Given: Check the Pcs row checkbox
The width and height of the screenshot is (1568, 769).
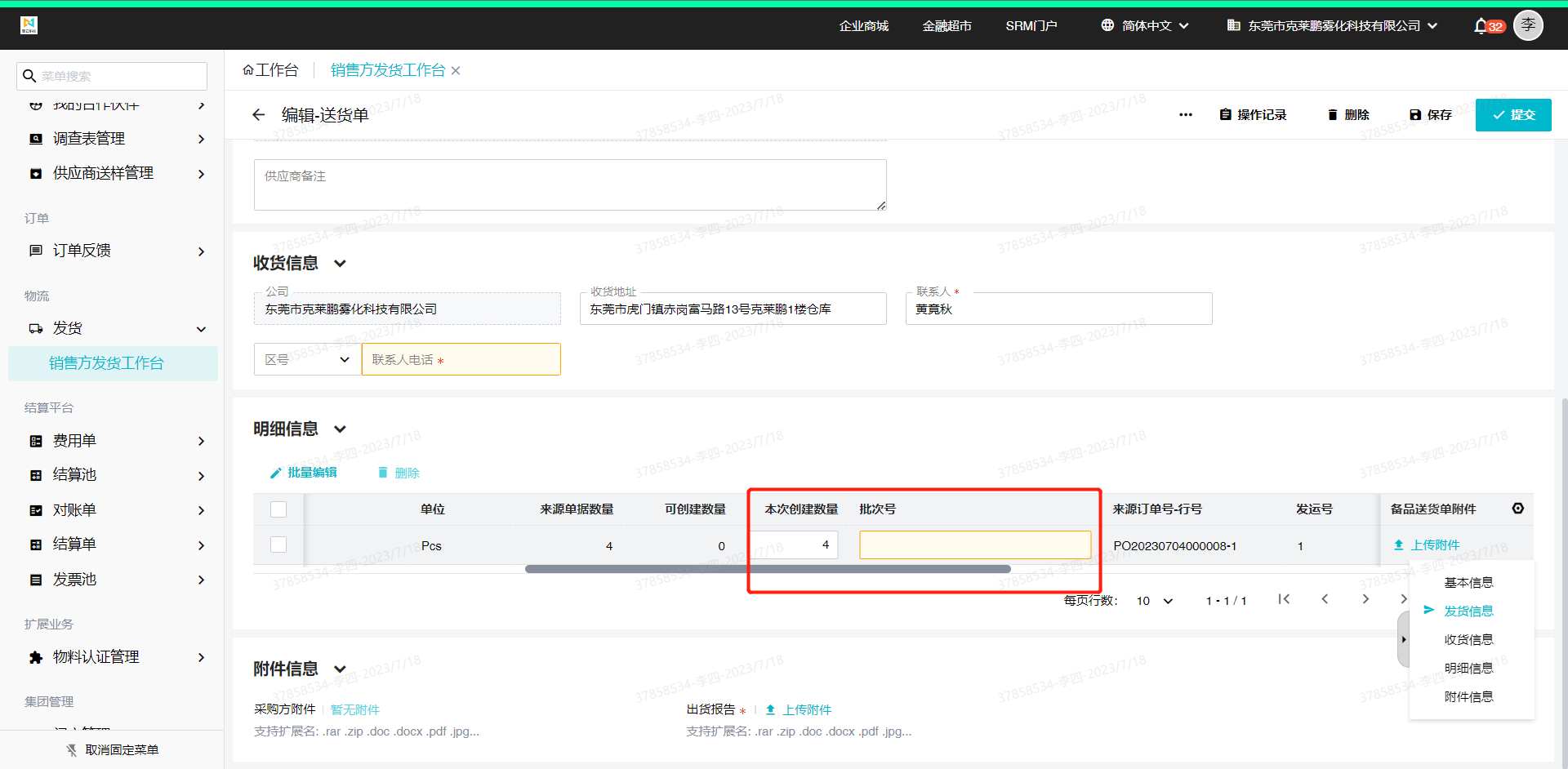Looking at the screenshot, I should [x=278, y=545].
